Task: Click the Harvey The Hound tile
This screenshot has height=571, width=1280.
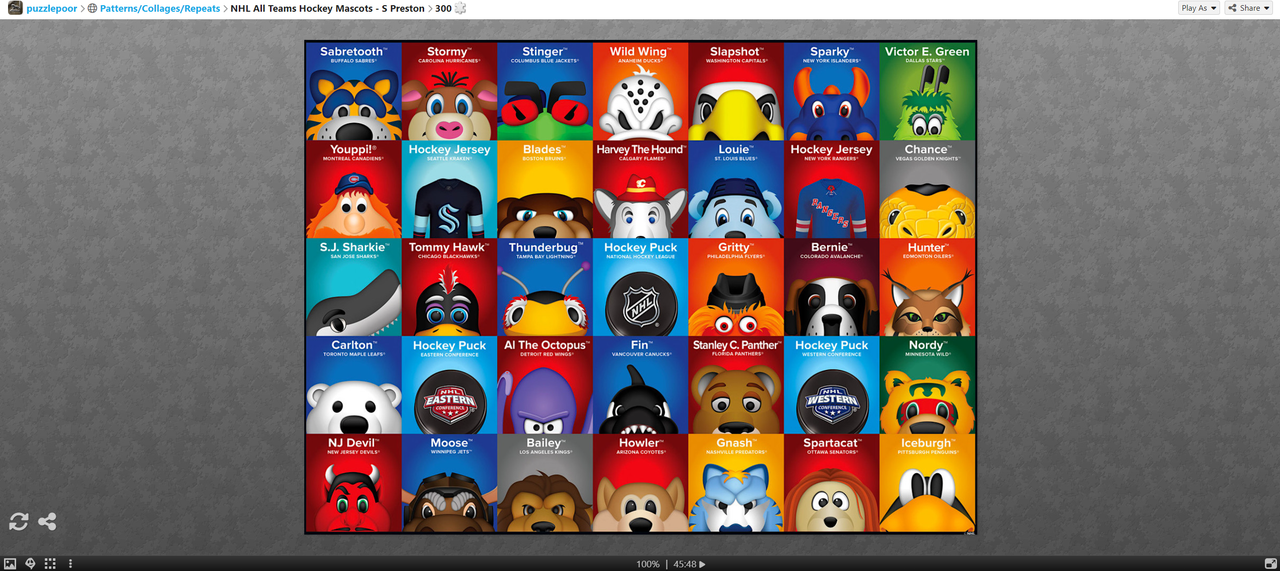Action: pos(640,189)
